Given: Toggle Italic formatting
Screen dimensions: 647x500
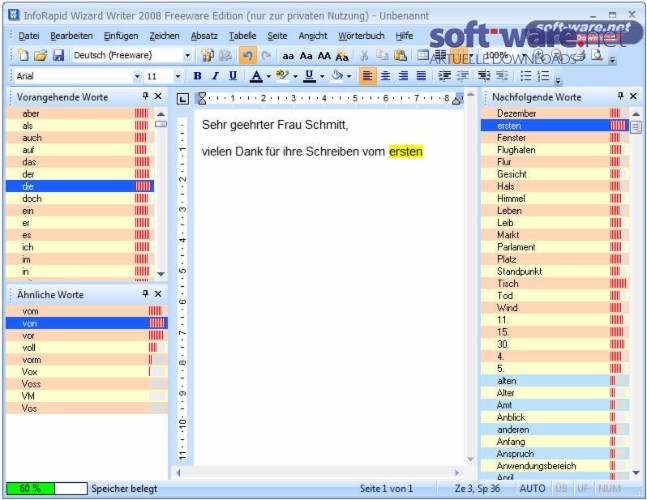Looking at the screenshot, I should [215, 76].
